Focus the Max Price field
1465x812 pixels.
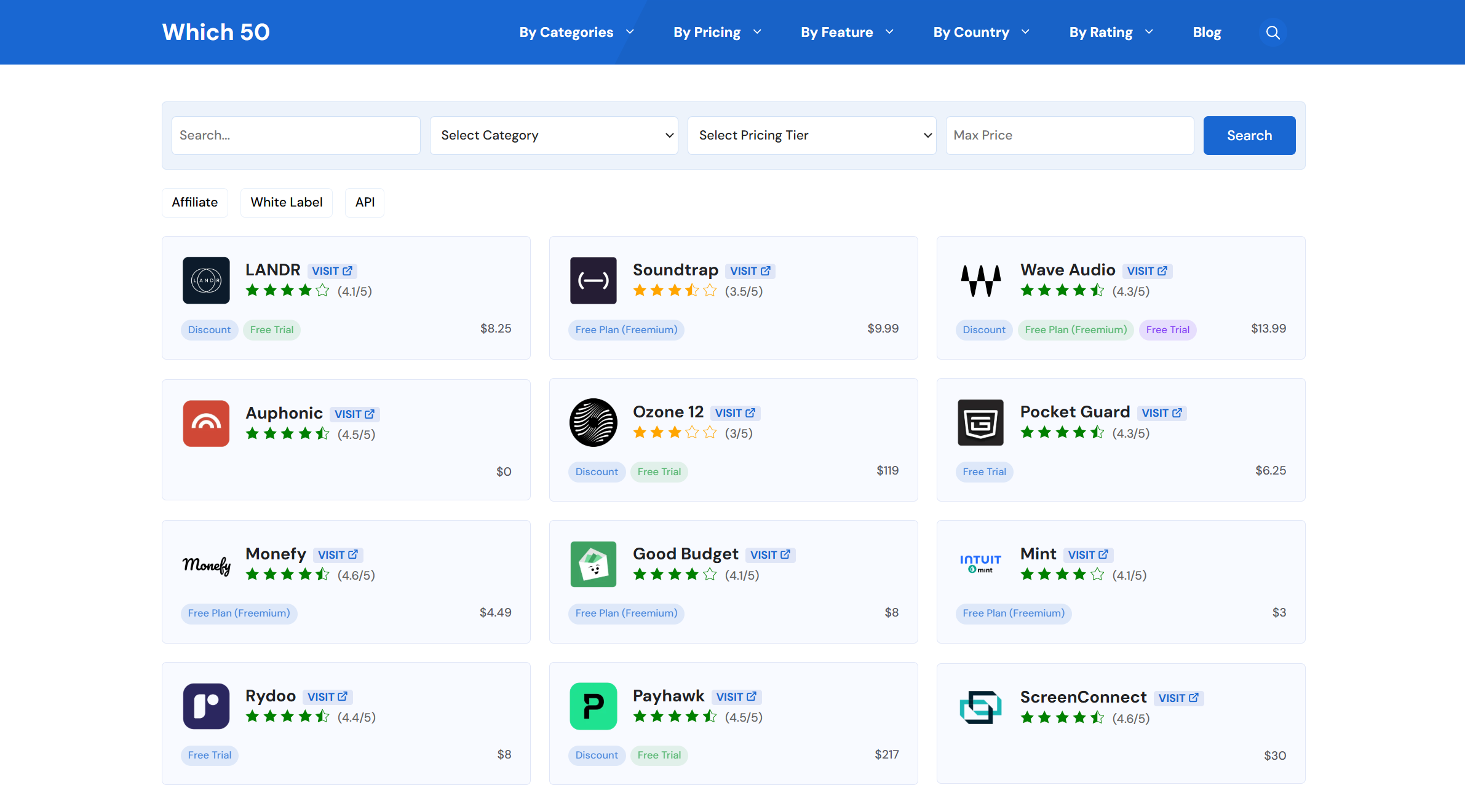[1070, 135]
